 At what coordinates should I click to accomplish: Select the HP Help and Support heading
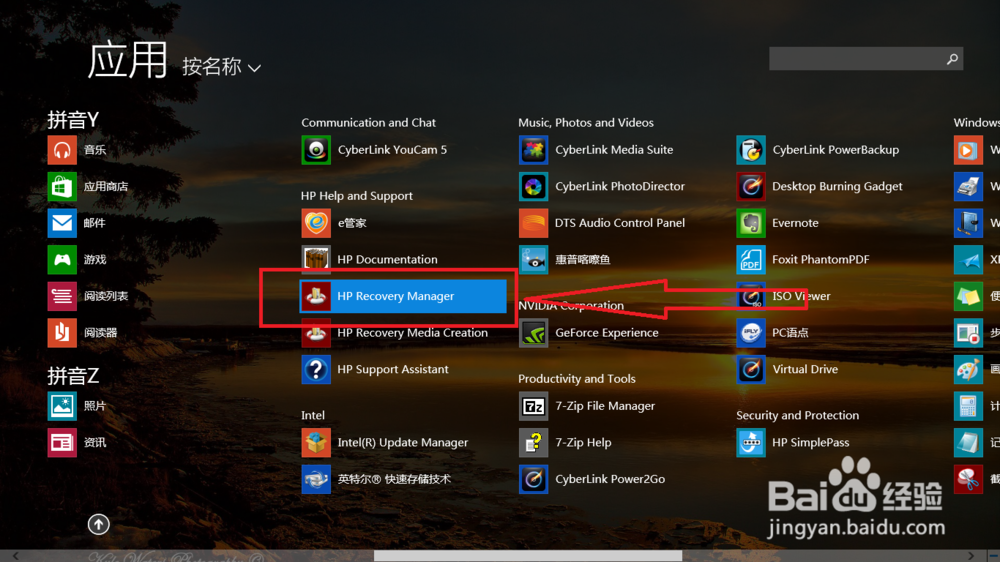357,196
